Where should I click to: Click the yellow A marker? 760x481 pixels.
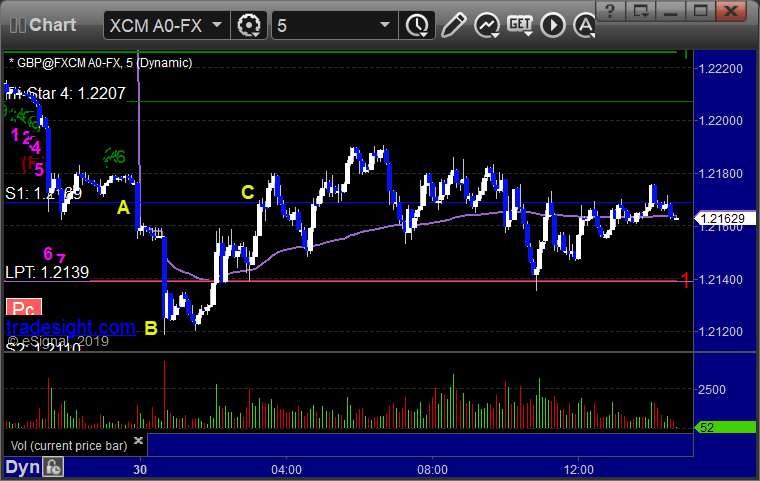coord(124,208)
